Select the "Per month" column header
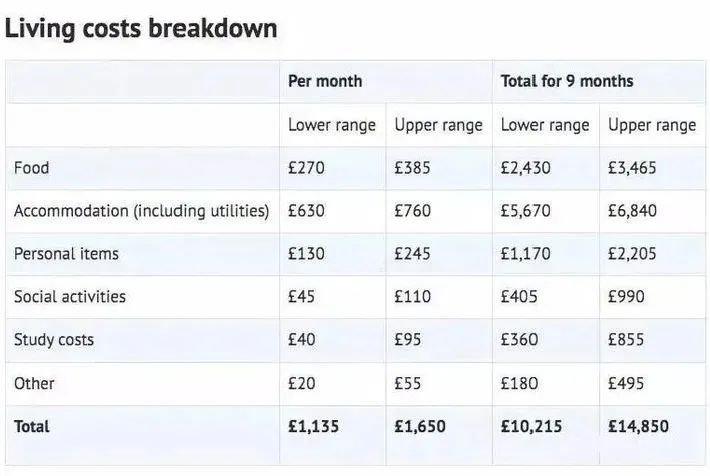 [325, 81]
